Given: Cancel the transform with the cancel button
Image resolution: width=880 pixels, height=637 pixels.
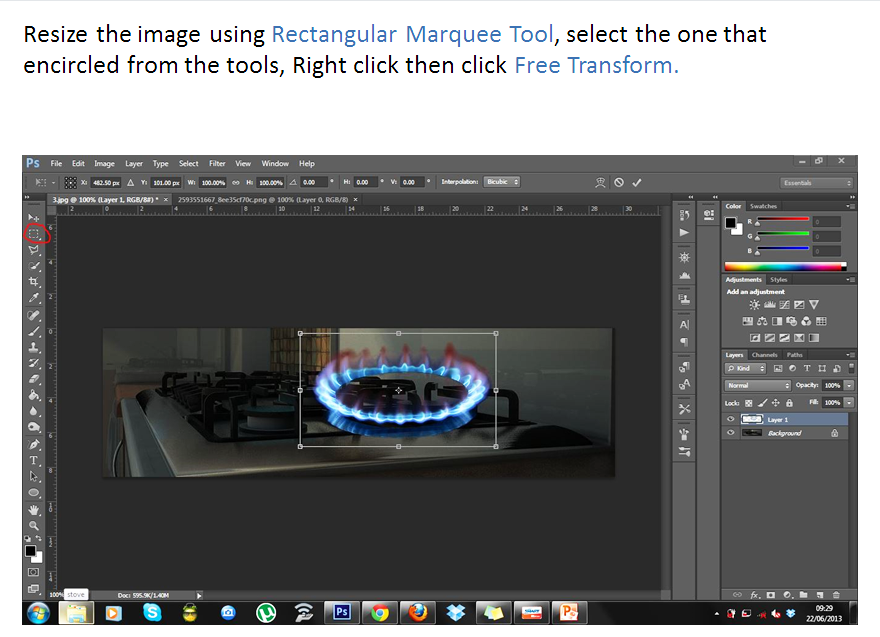Looking at the screenshot, I should (x=618, y=181).
